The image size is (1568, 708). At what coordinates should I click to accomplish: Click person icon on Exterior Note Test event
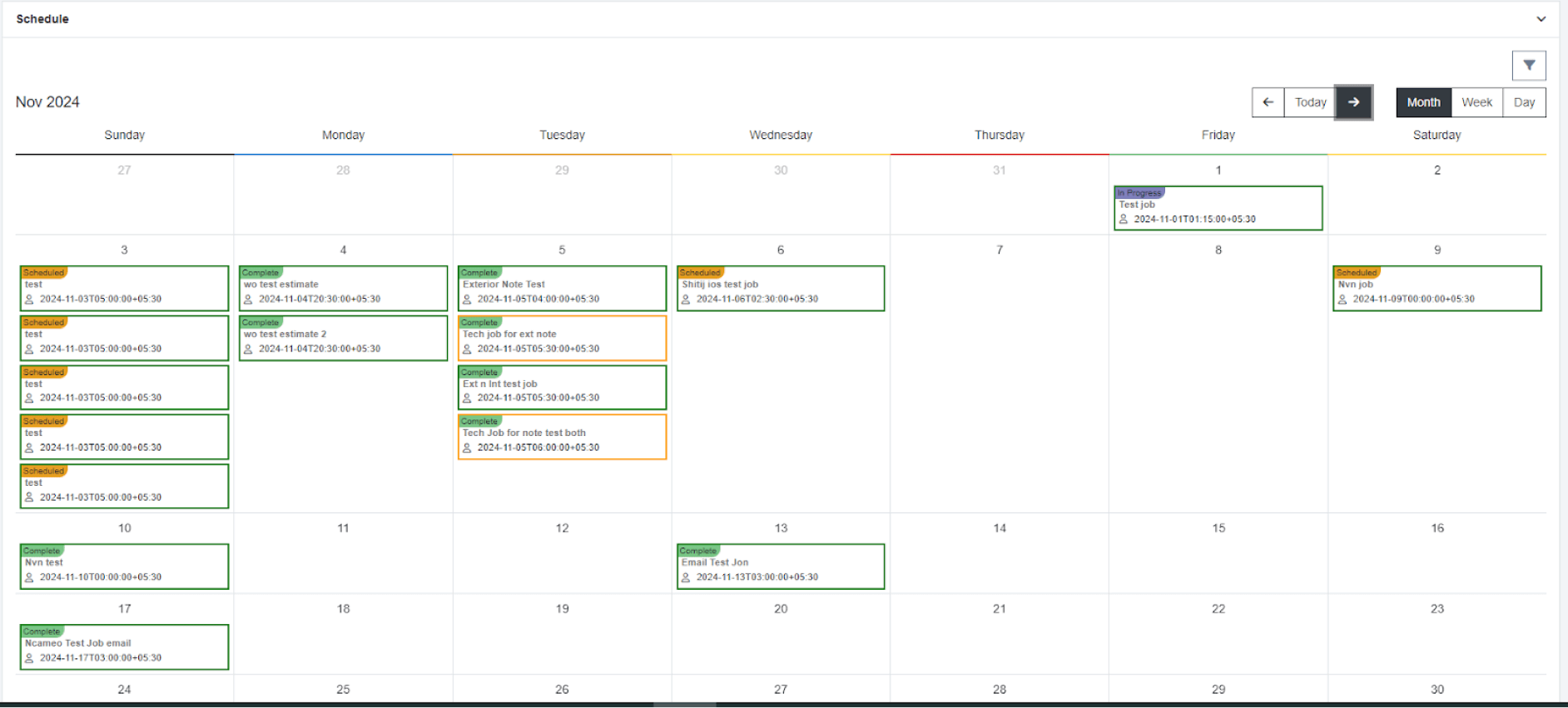click(x=467, y=300)
